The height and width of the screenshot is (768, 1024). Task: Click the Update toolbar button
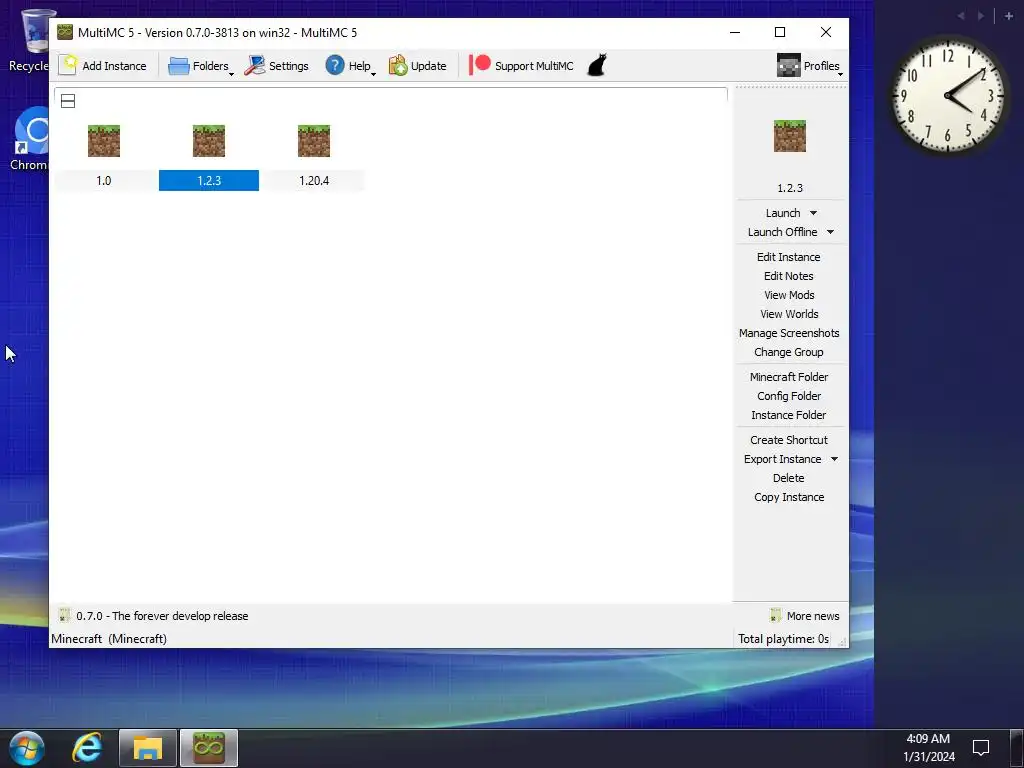coord(418,66)
